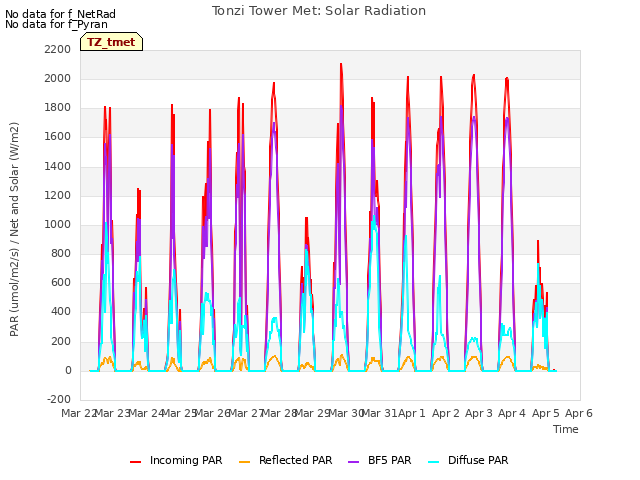Select the Incoming PAR legend label

click(x=186, y=460)
